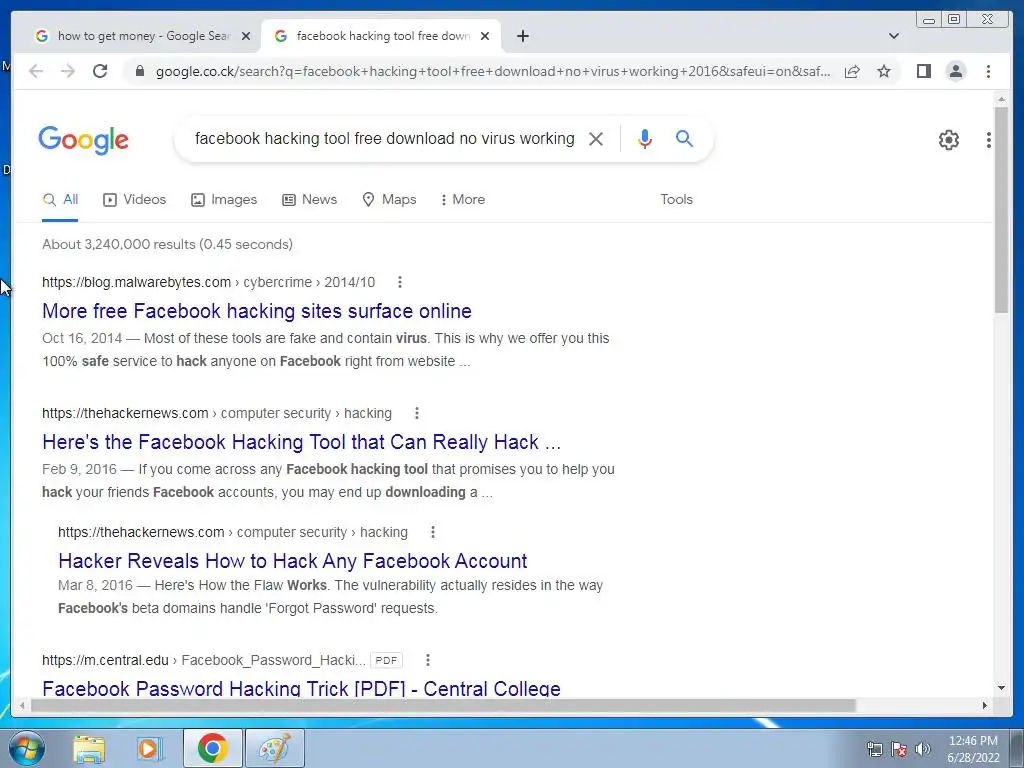Switch to News results
Image resolution: width=1024 pixels, height=768 pixels.
click(x=310, y=200)
